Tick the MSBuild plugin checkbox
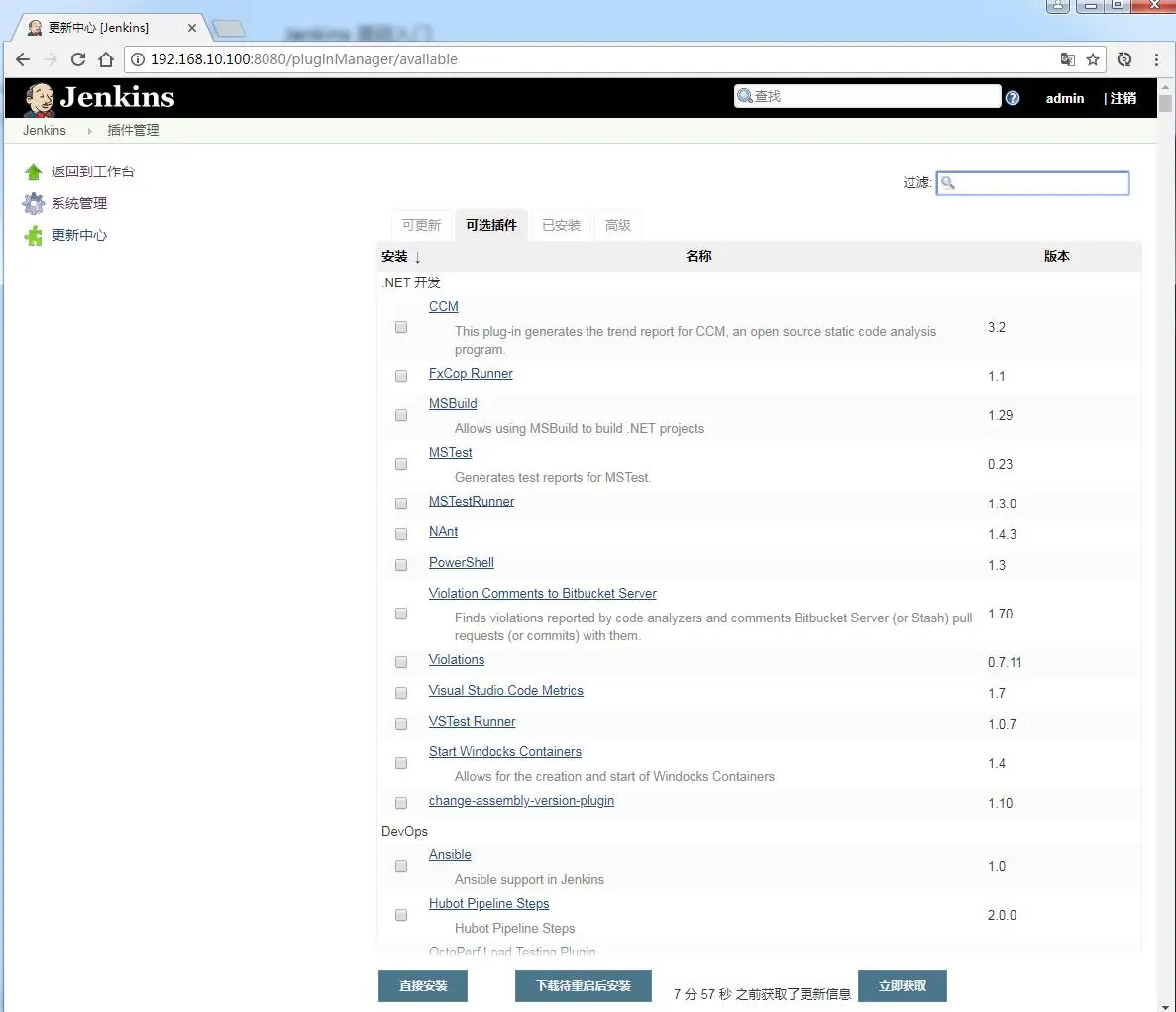The image size is (1176, 1012). pyautogui.click(x=401, y=415)
